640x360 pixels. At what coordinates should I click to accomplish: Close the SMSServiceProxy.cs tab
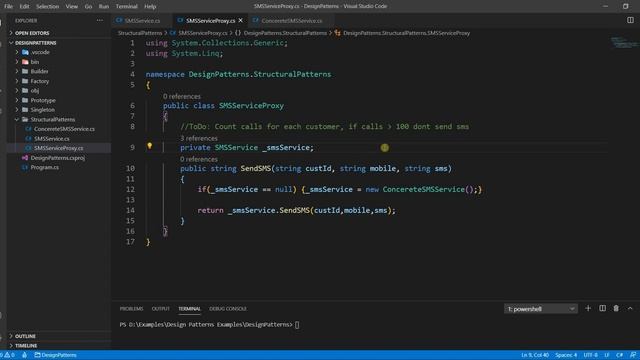(240, 20)
